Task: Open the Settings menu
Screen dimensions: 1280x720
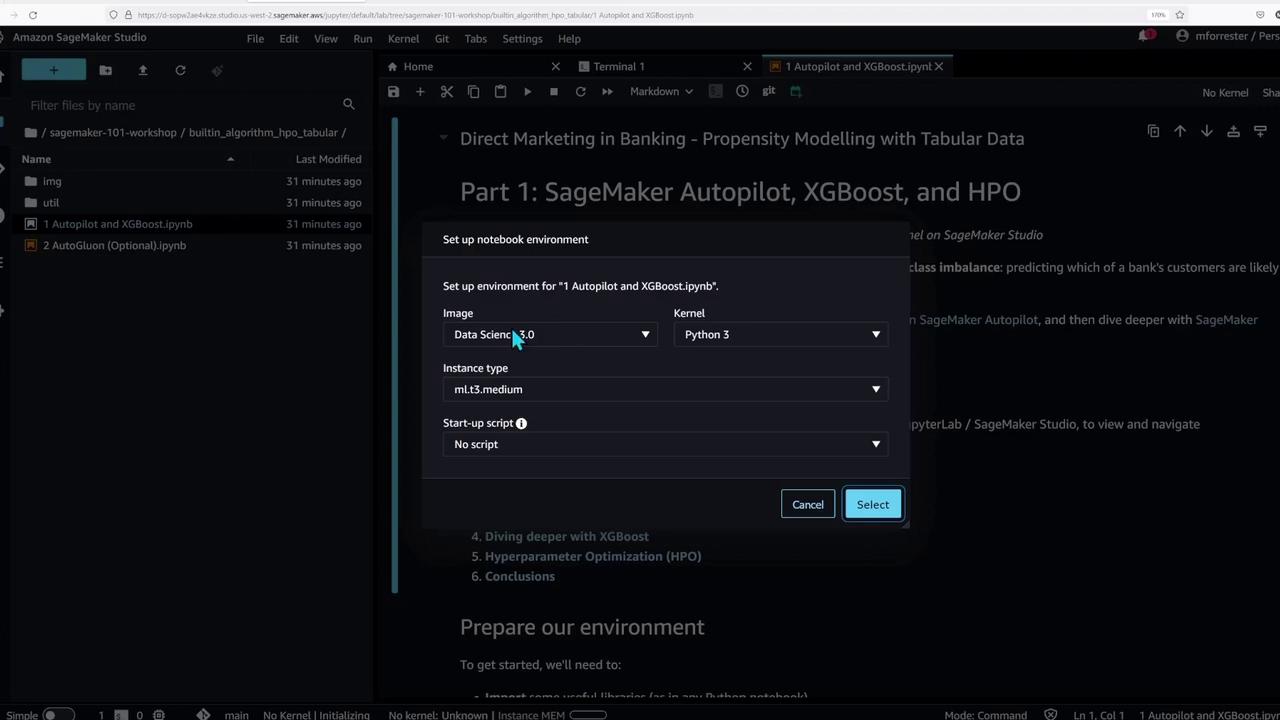Action: [522, 38]
